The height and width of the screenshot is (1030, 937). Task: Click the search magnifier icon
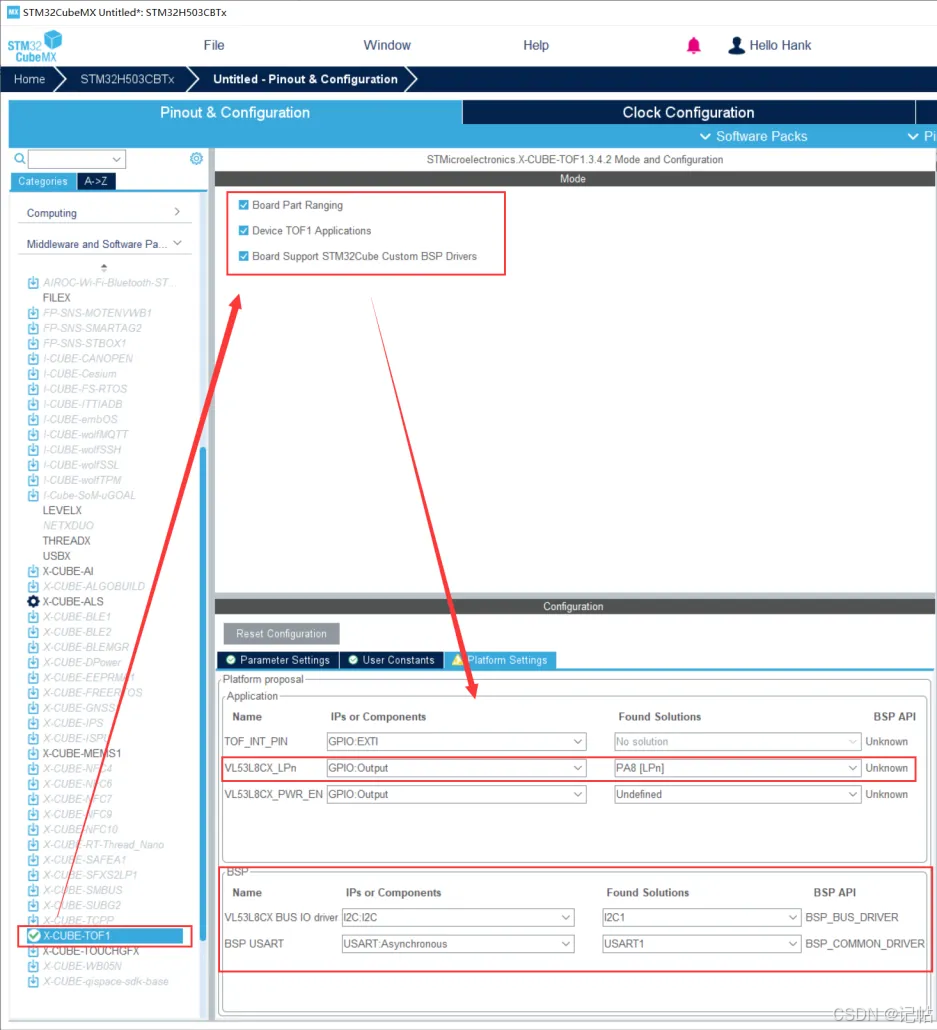click(20, 158)
